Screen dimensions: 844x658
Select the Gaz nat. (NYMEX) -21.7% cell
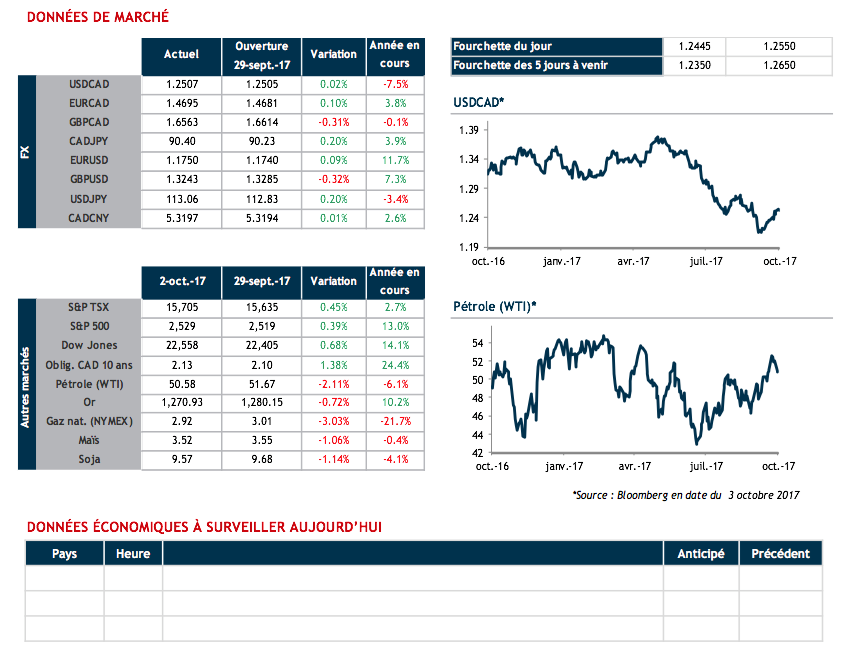[395, 422]
